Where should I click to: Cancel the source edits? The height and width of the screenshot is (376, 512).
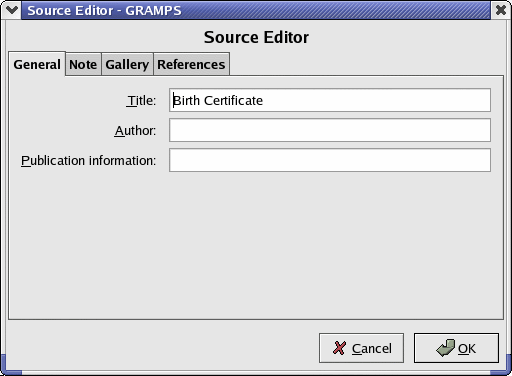[x=361, y=348]
